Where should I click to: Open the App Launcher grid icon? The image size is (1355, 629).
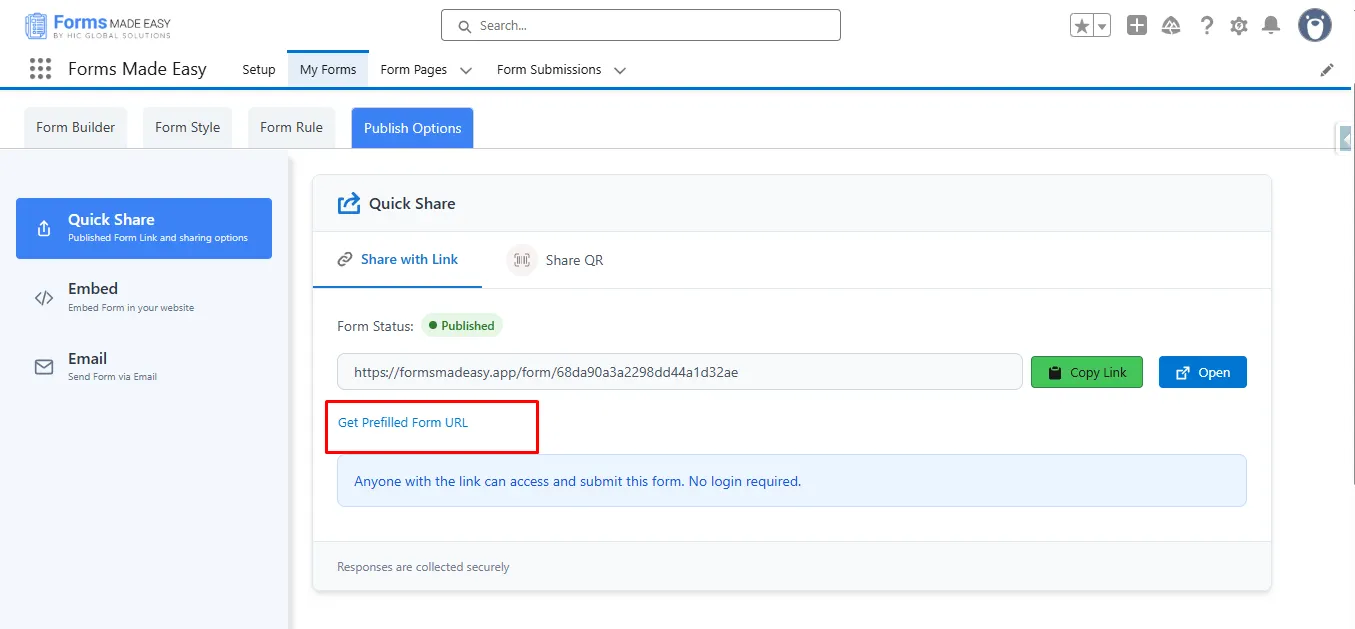coord(40,69)
